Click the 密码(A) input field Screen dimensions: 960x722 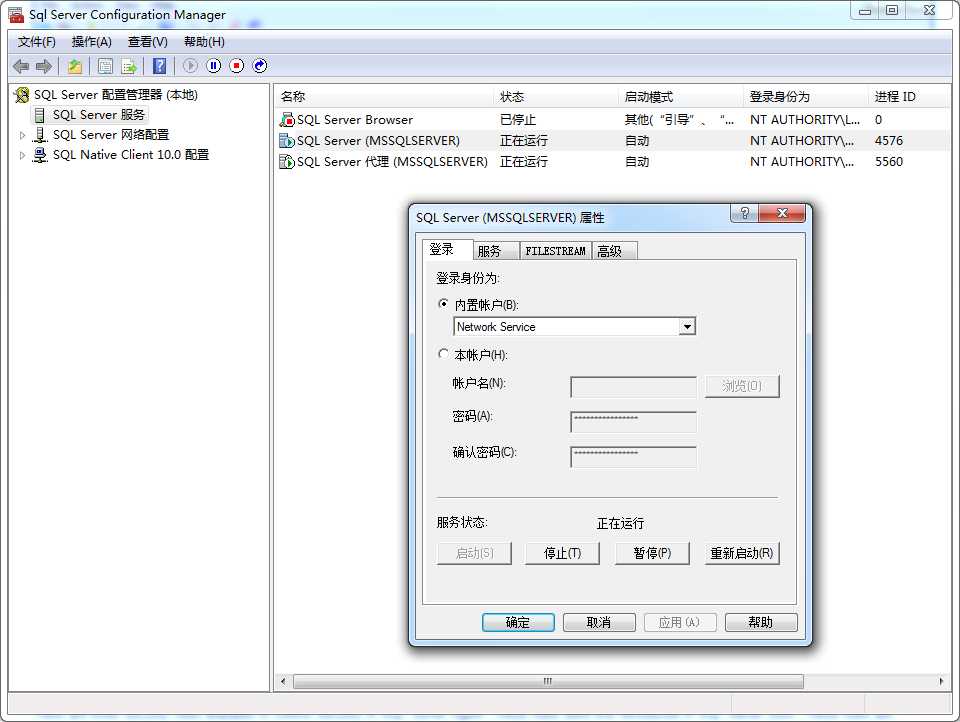coord(633,422)
